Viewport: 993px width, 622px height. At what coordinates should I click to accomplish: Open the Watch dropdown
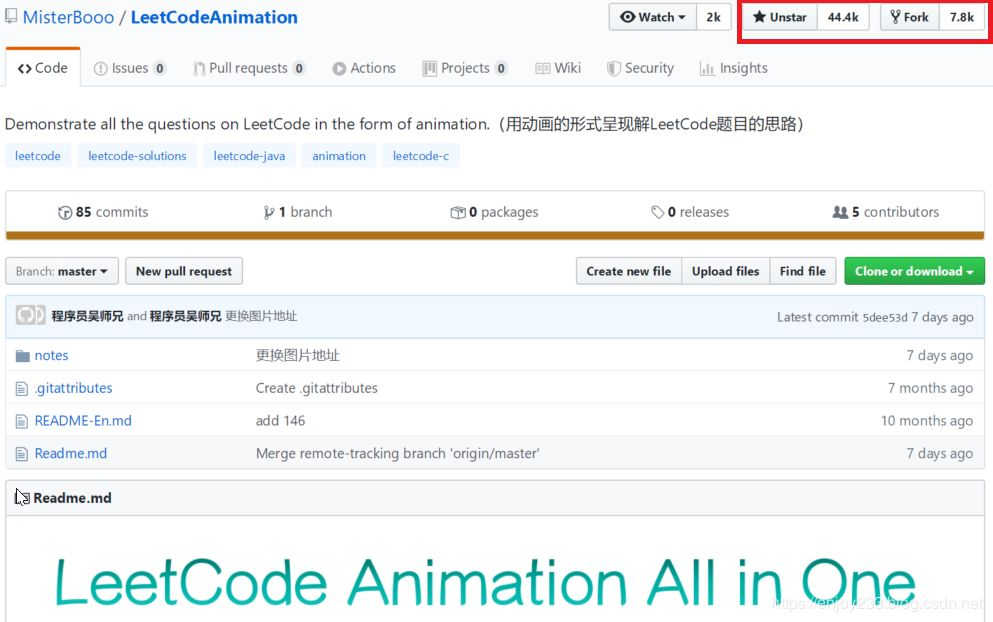tap(653, 17)
